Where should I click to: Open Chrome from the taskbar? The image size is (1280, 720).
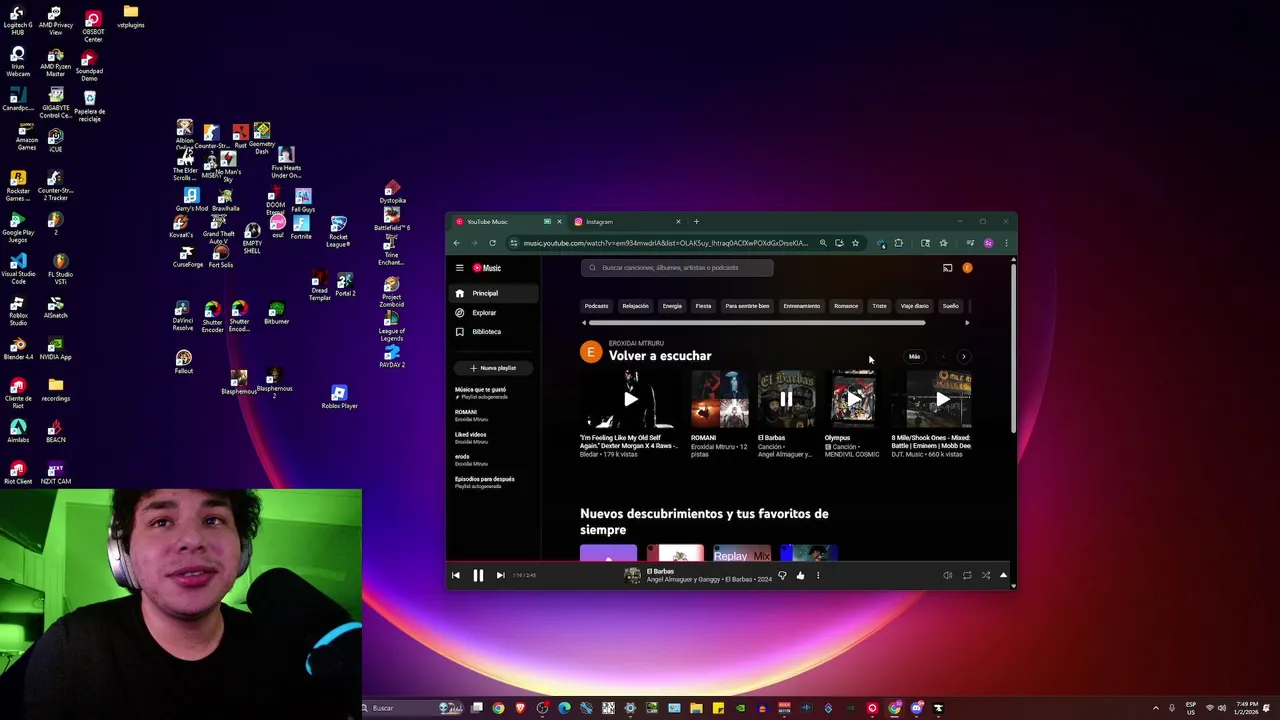click(498, 708)
